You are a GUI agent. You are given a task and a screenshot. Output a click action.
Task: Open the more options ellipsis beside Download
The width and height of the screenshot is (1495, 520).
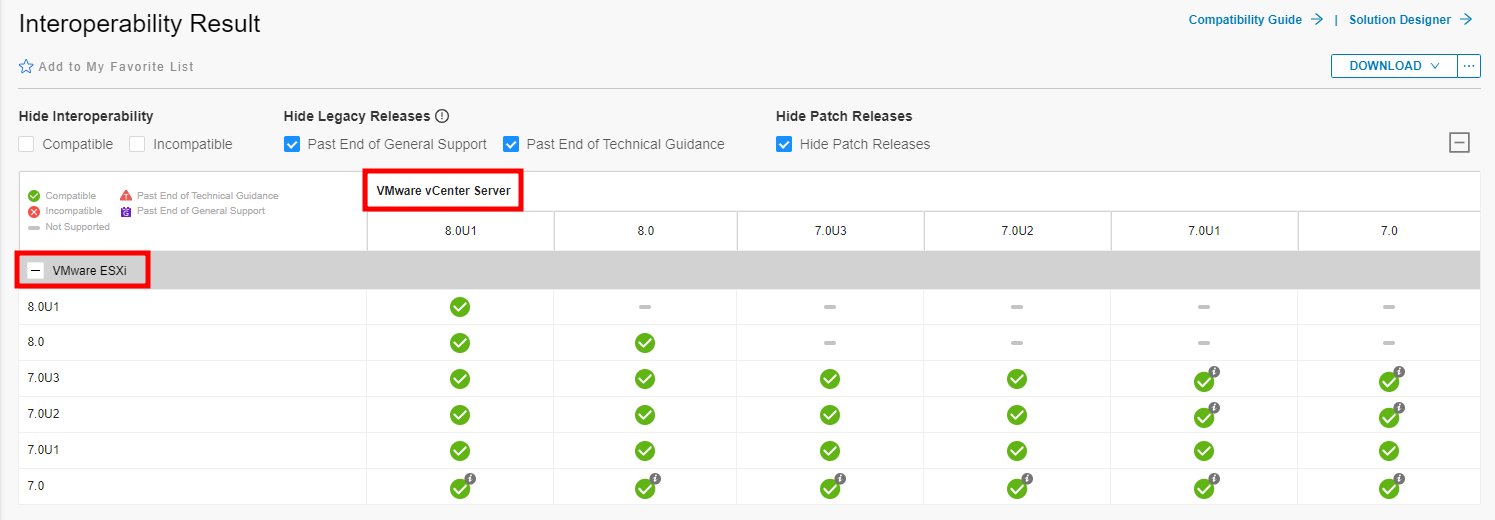(1469, 66)
